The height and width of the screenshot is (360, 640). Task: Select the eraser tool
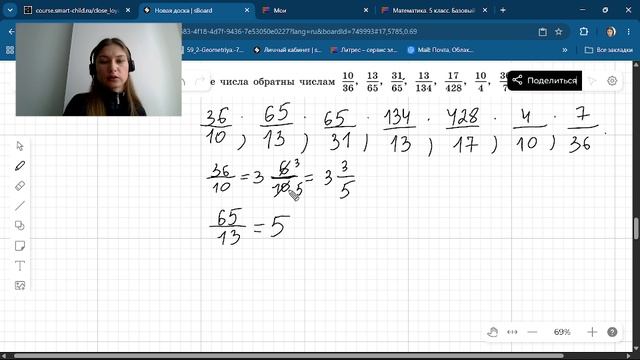coord(20,186)
